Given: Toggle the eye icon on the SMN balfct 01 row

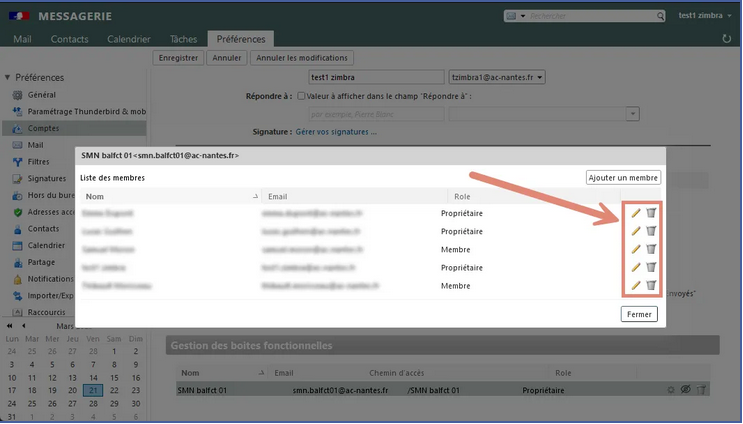Looking at the screenshot, I should [x=686, y=390].
